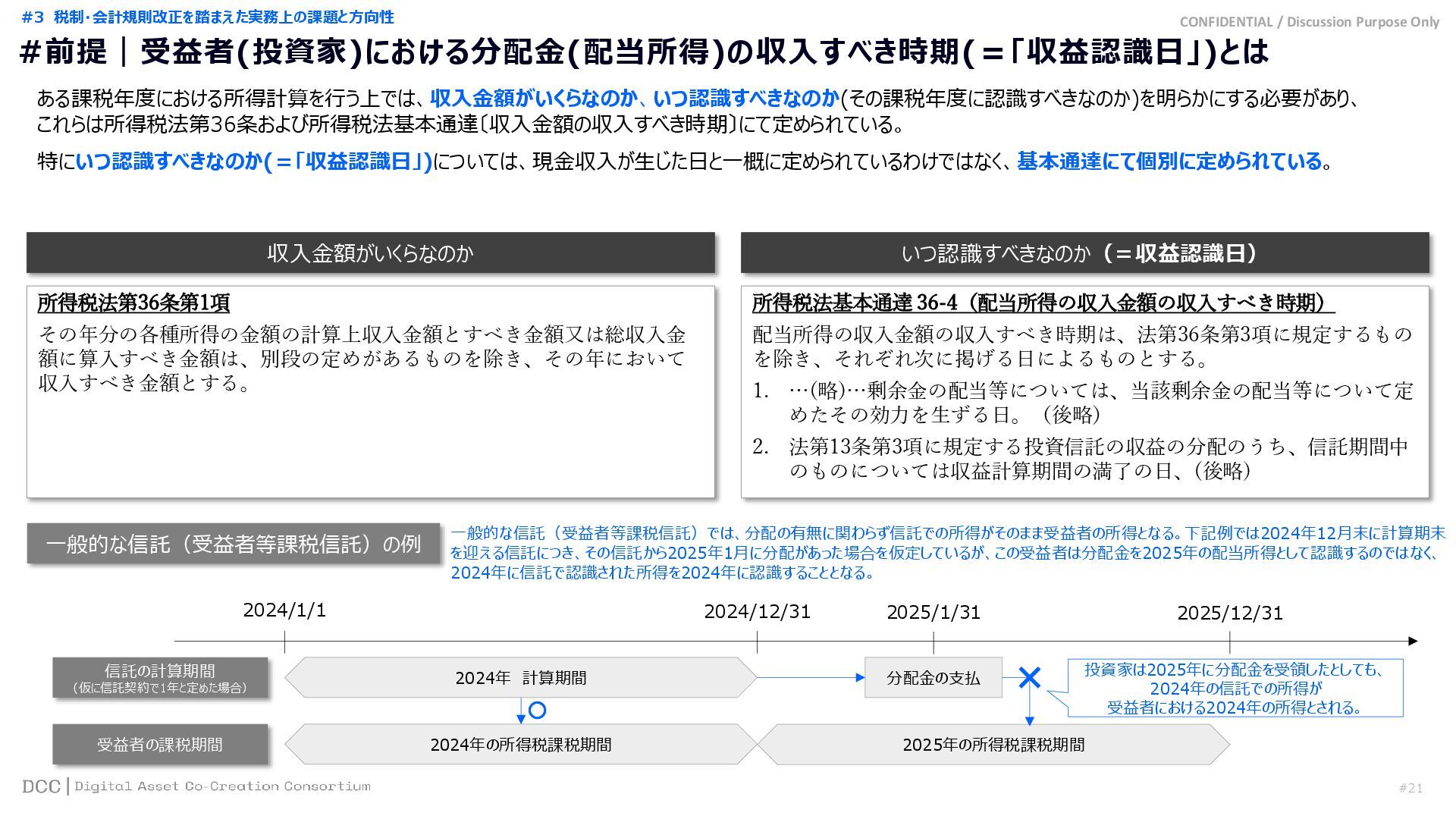1456x819 pixels.
Task: Click the blue circle mark under 2024年 計算期間
Action: (537, 711)
